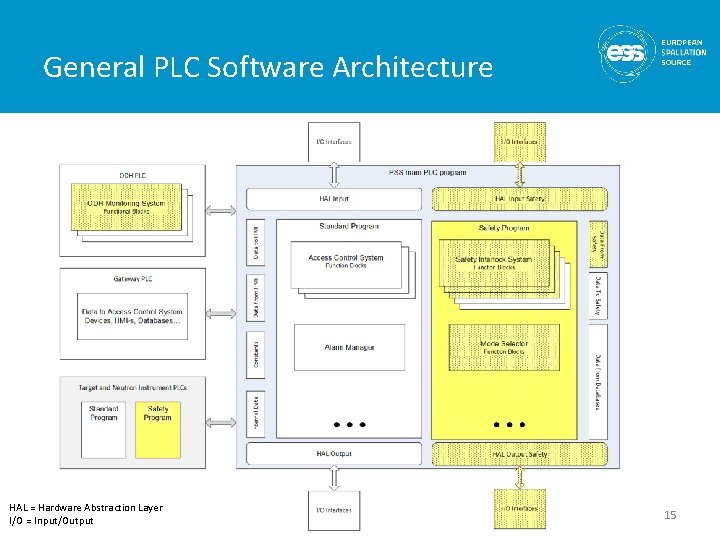Screen dimensions: 720x540
Task: Select white I/O Interfaces box above HAL Input
Action: [x=334, y=142]
